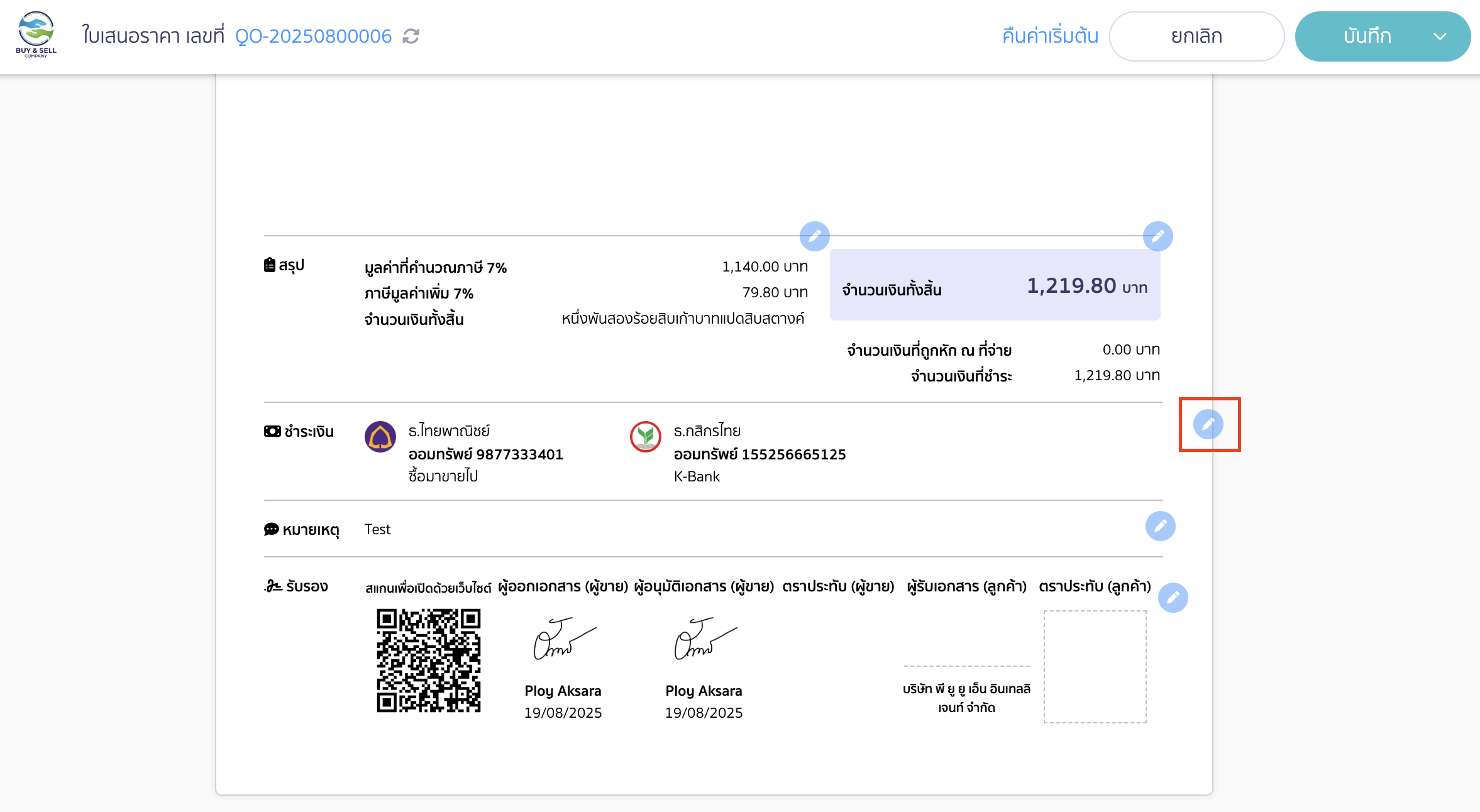Click the refresh icon beside quotation number

click(411, 36)
